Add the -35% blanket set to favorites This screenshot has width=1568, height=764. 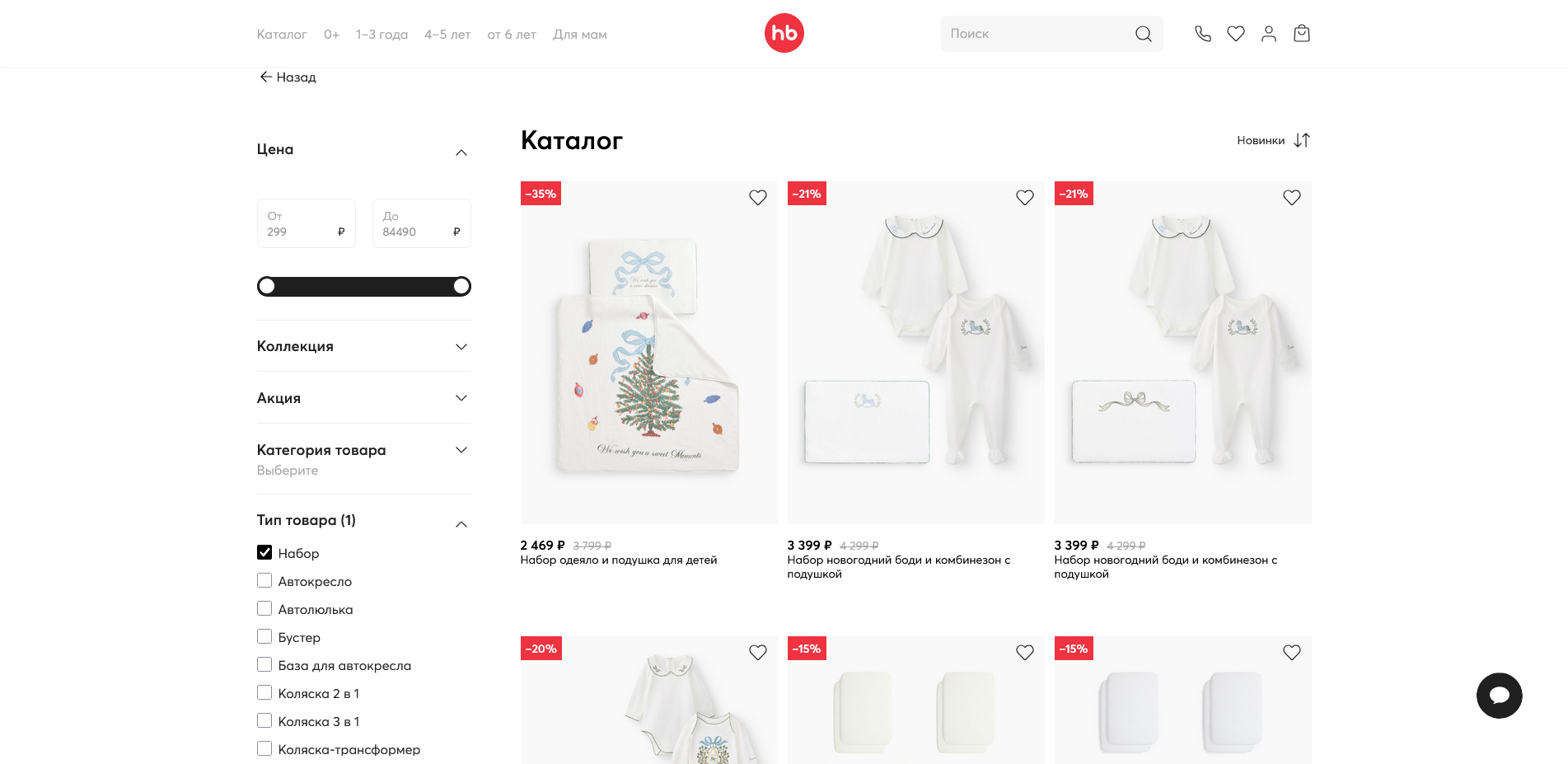pyautogui.click(x=758, y=198)
